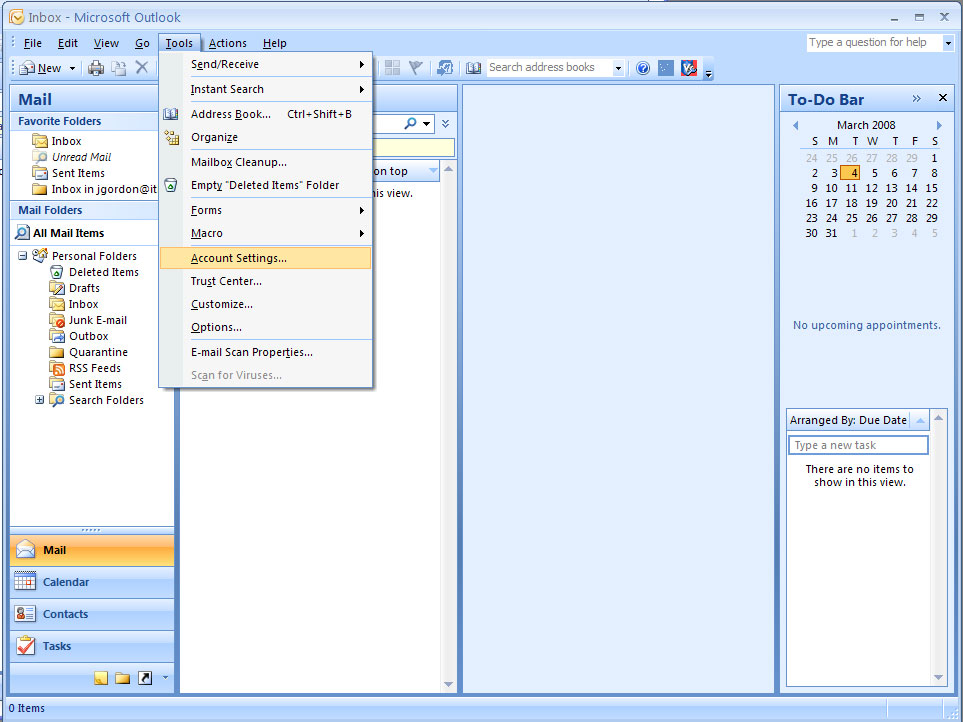963x722 pixels.
Task: Choose Customize in the Tools menu
Action: click(x=265, y=305)
